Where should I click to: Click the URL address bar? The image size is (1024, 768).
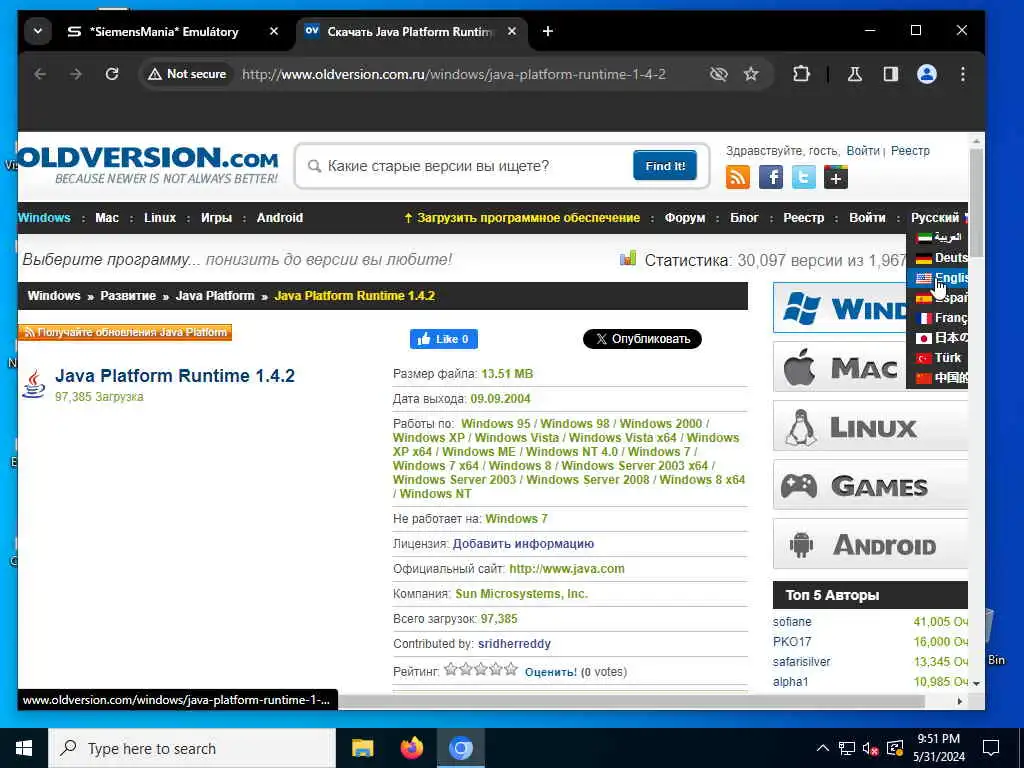coord(454,74)
